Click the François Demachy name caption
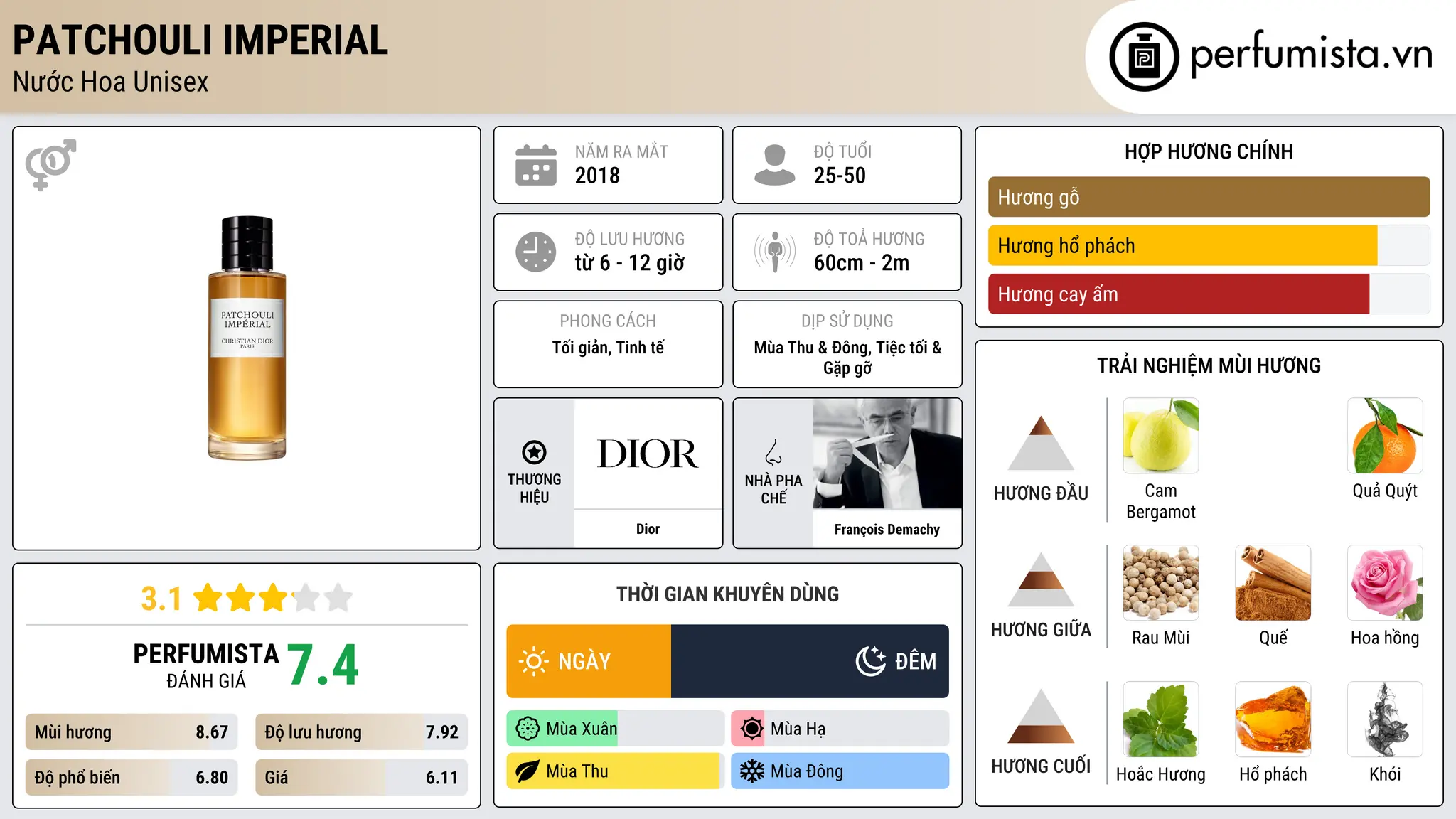This screenshot has width=1456, height=819. [x=887, y=529]
